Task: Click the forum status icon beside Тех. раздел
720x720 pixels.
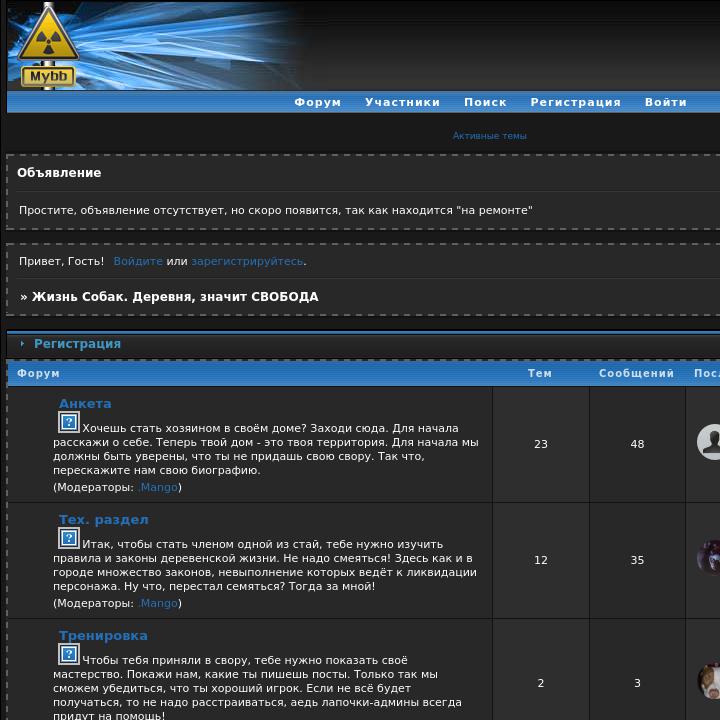Action: (x=69, y=538)
